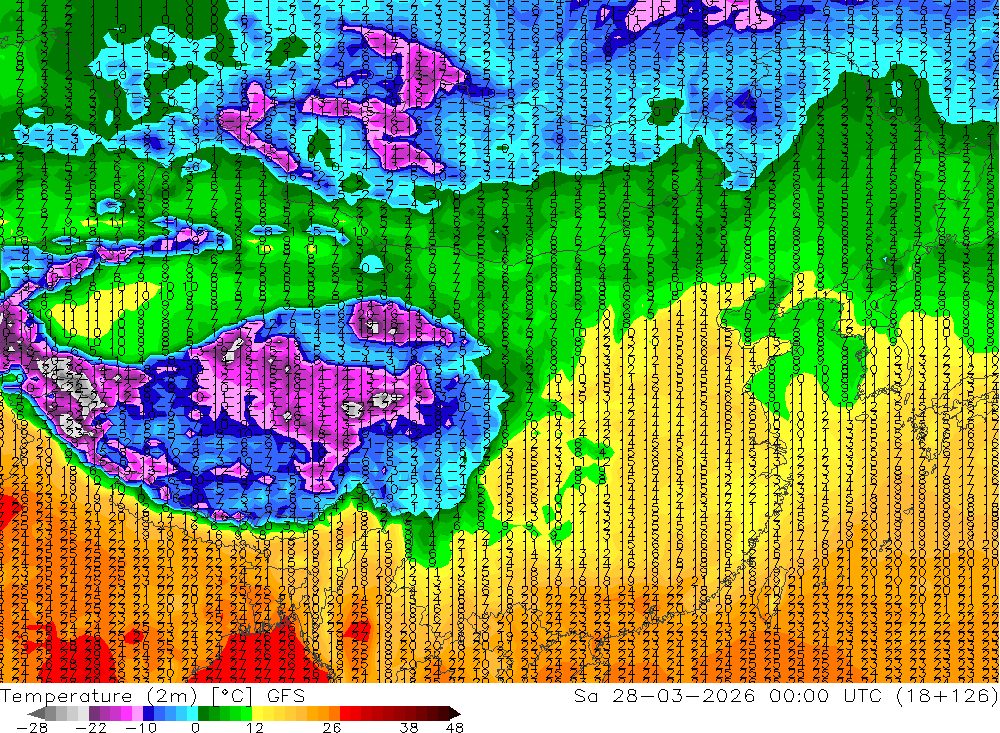This screenshot has height=733, width=1000.
Task: Click the '[°C]' unit label
Action: (x=232, y=696)
